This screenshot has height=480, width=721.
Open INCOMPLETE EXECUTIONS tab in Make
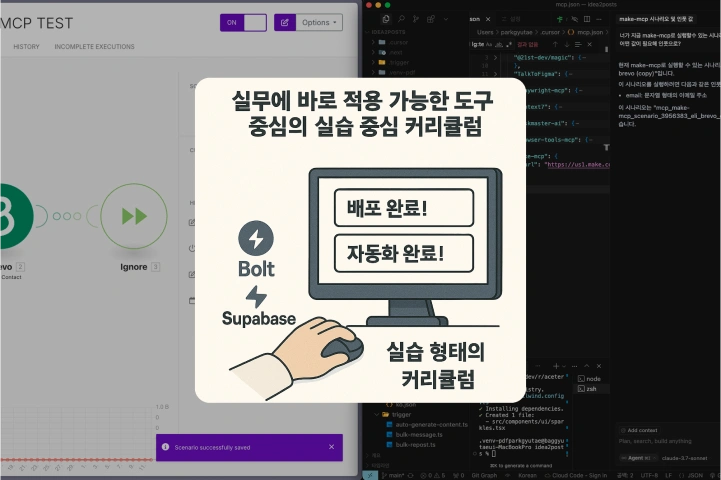click(x=94, y=47)
